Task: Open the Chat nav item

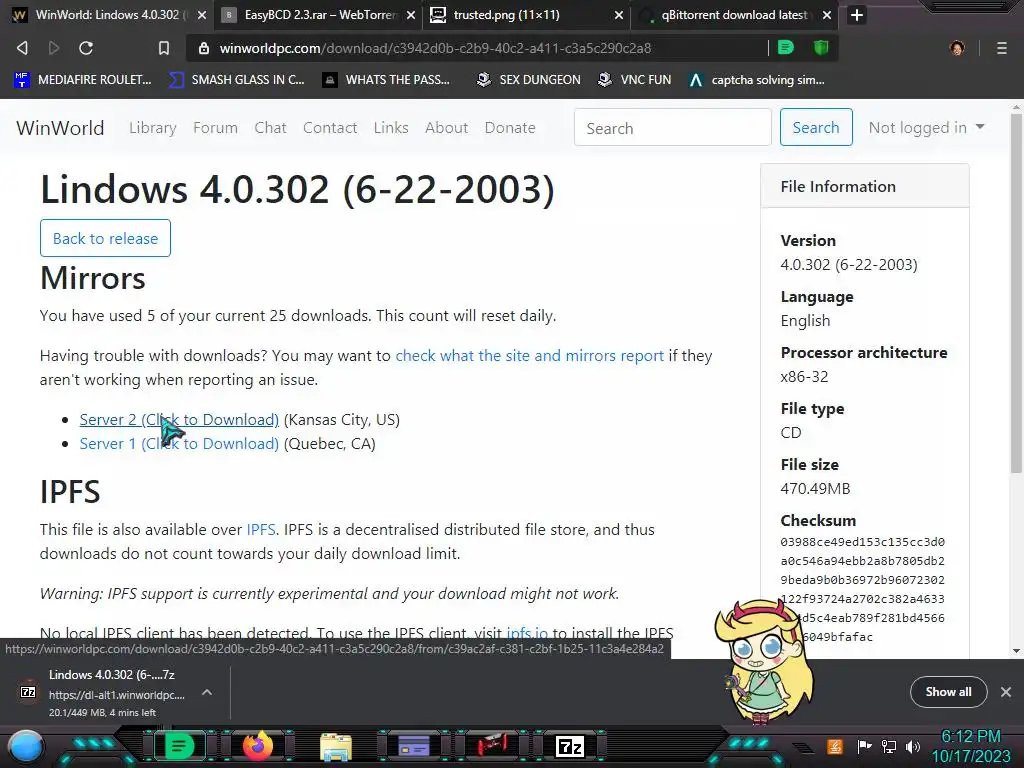Action: pos(270,128)
